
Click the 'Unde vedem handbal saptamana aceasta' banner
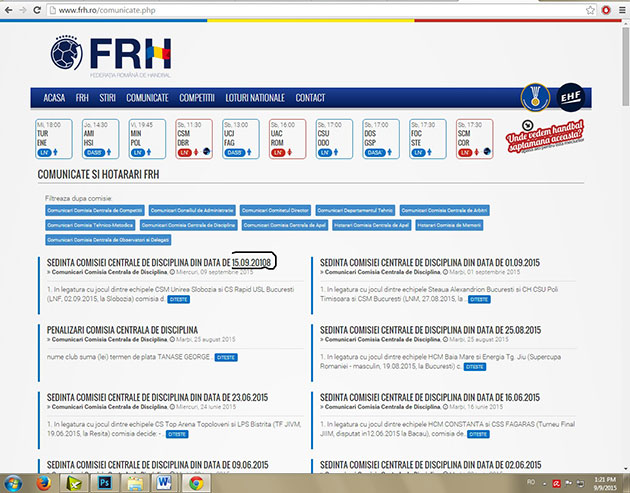[544, 137]
